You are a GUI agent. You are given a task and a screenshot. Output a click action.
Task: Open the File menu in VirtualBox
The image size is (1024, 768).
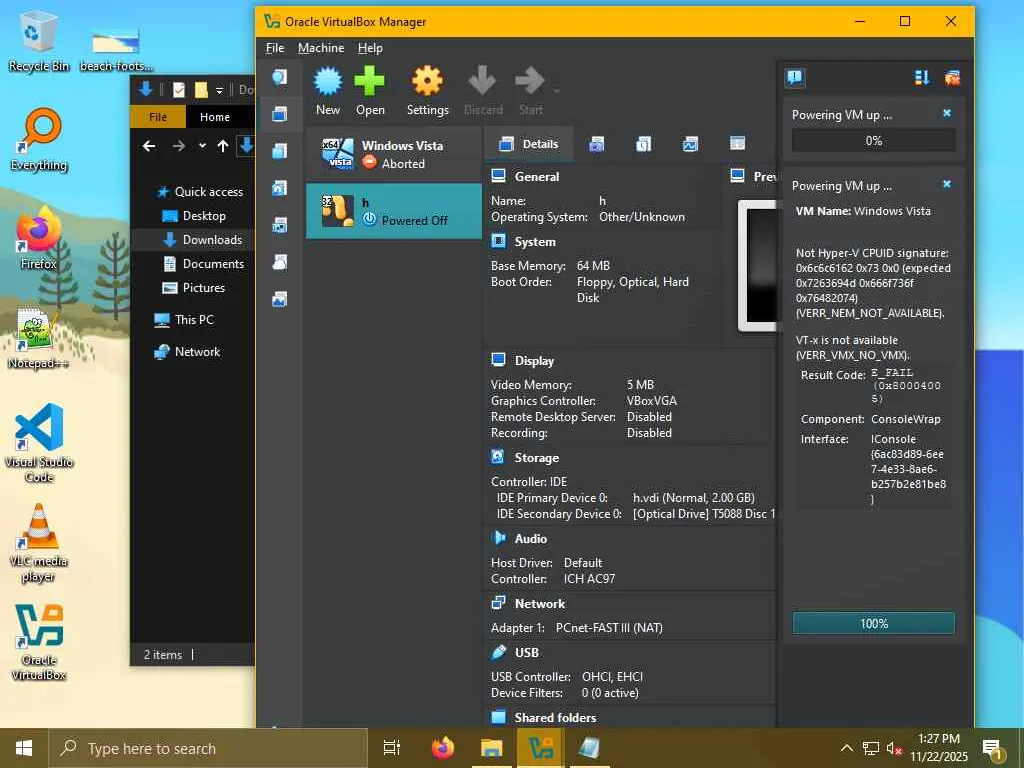pyautogui.click(x=275, y=48)
